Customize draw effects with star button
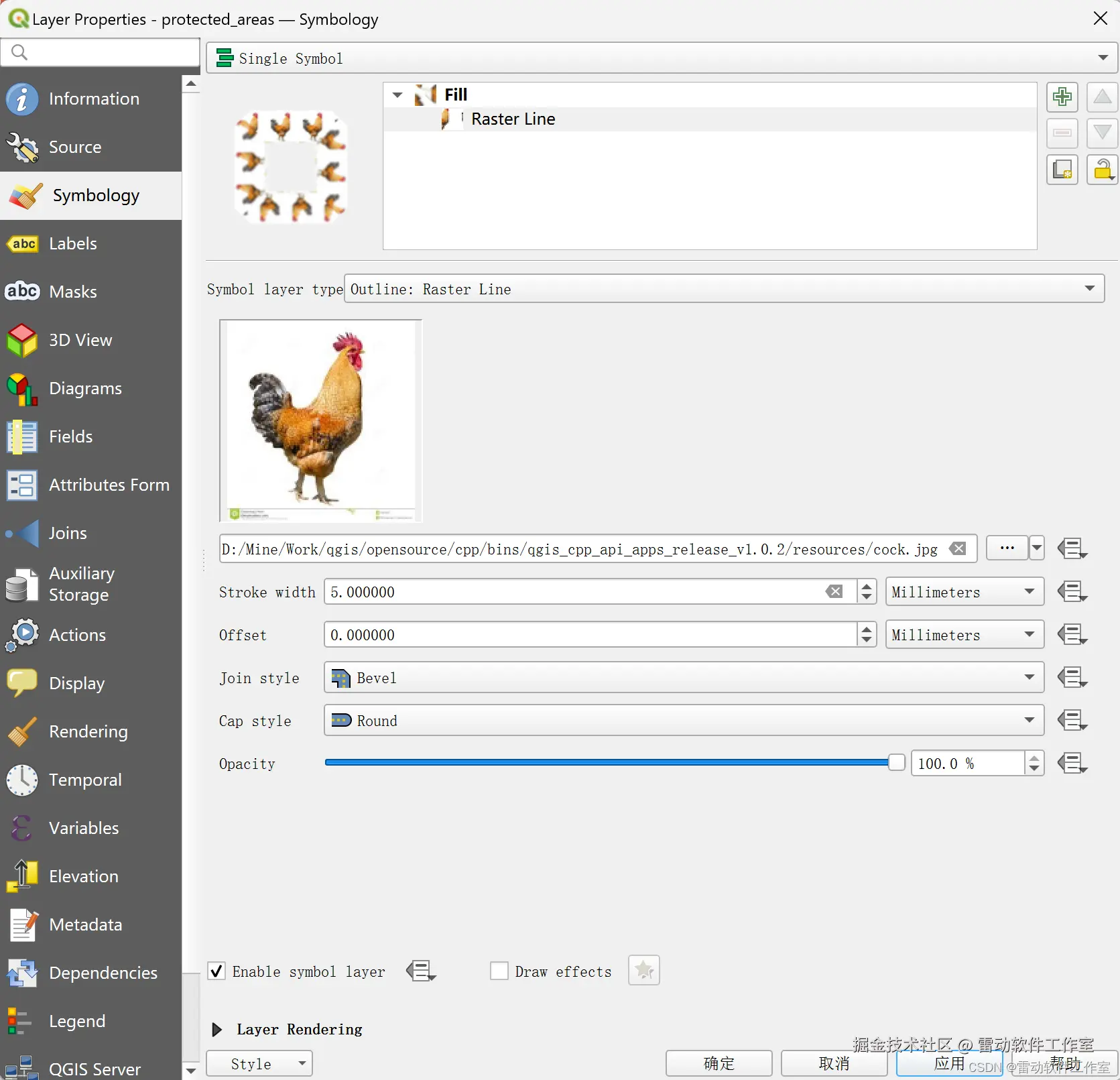The height and width of the screenshot is (1080, 1120). click(x=644, y=970)
